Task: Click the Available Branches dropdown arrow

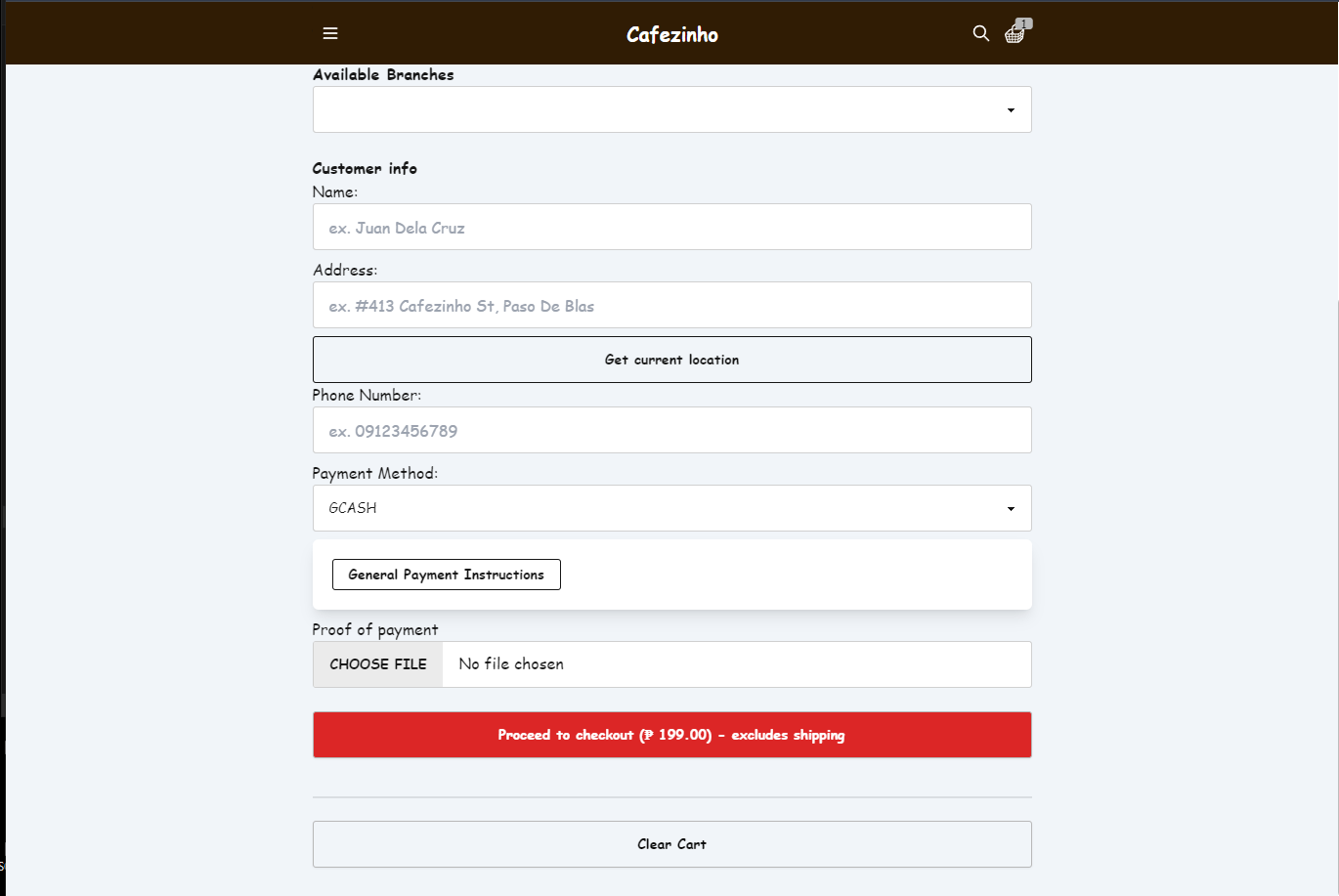Action: [1011, 110]
